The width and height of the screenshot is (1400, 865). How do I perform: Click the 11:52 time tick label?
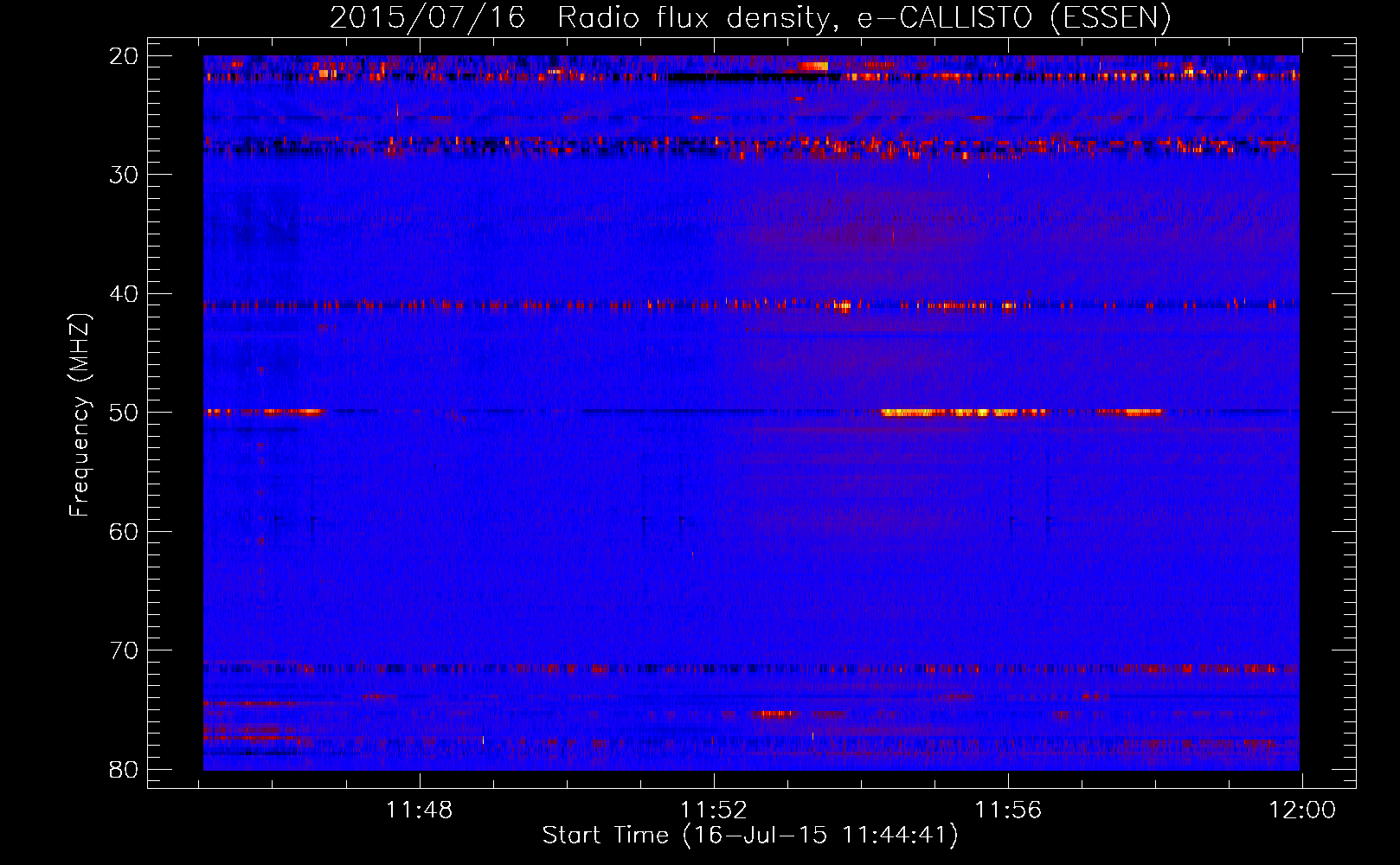pos(714,810)
